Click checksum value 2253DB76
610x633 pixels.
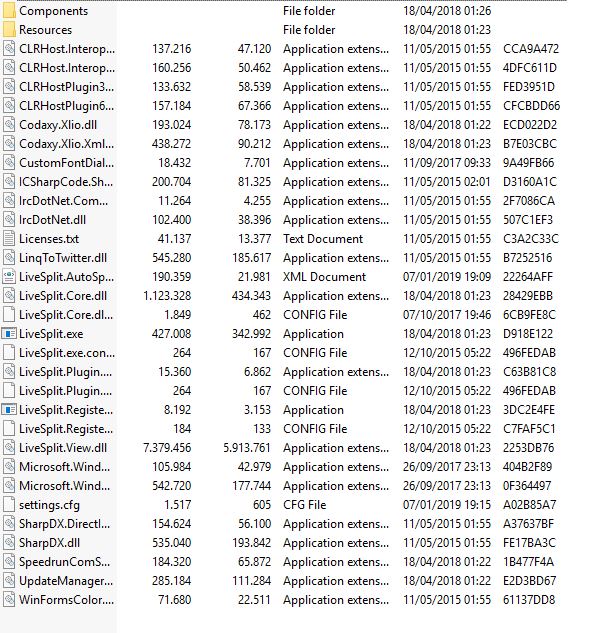point(528,448)
